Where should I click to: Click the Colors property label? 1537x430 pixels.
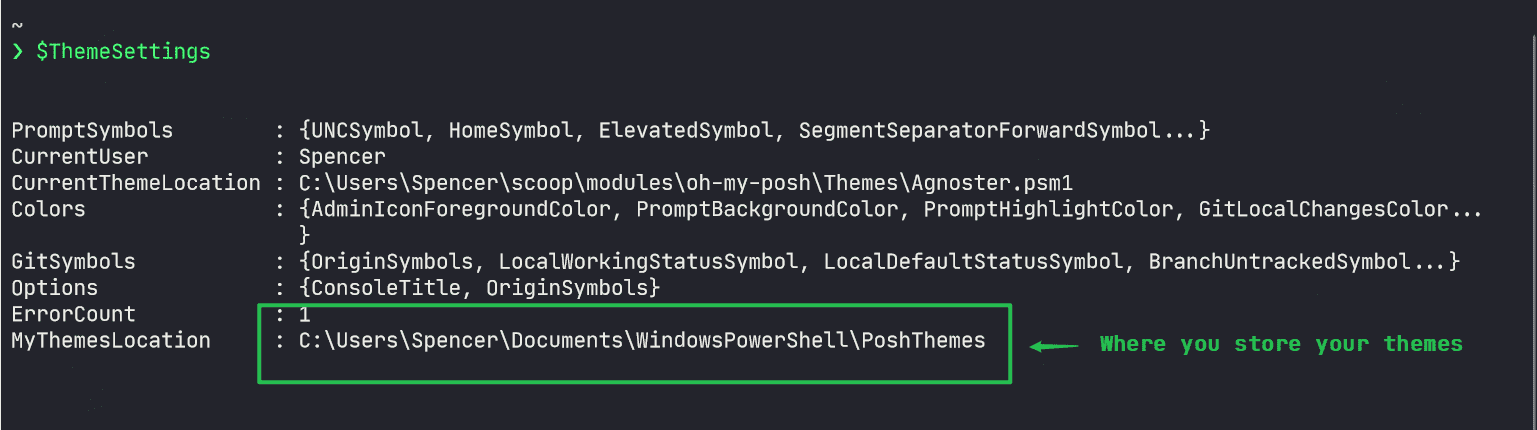click(x=48, y=209)
